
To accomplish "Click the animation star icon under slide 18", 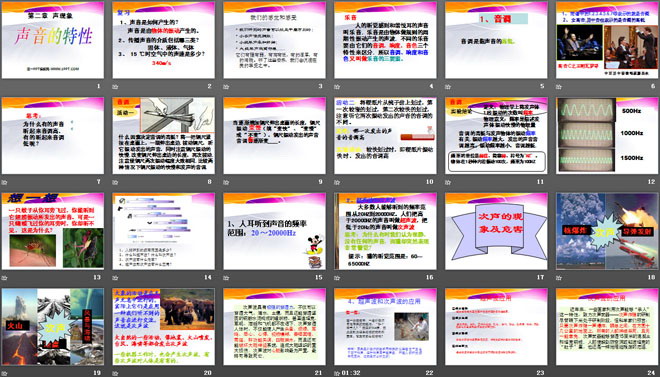I will tap(559, 278).
